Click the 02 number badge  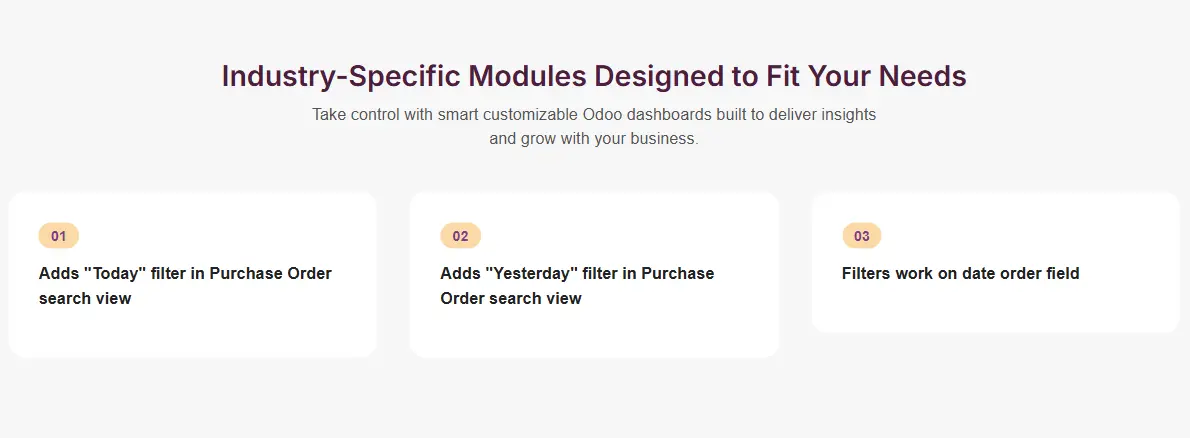(x=460, y=236)
